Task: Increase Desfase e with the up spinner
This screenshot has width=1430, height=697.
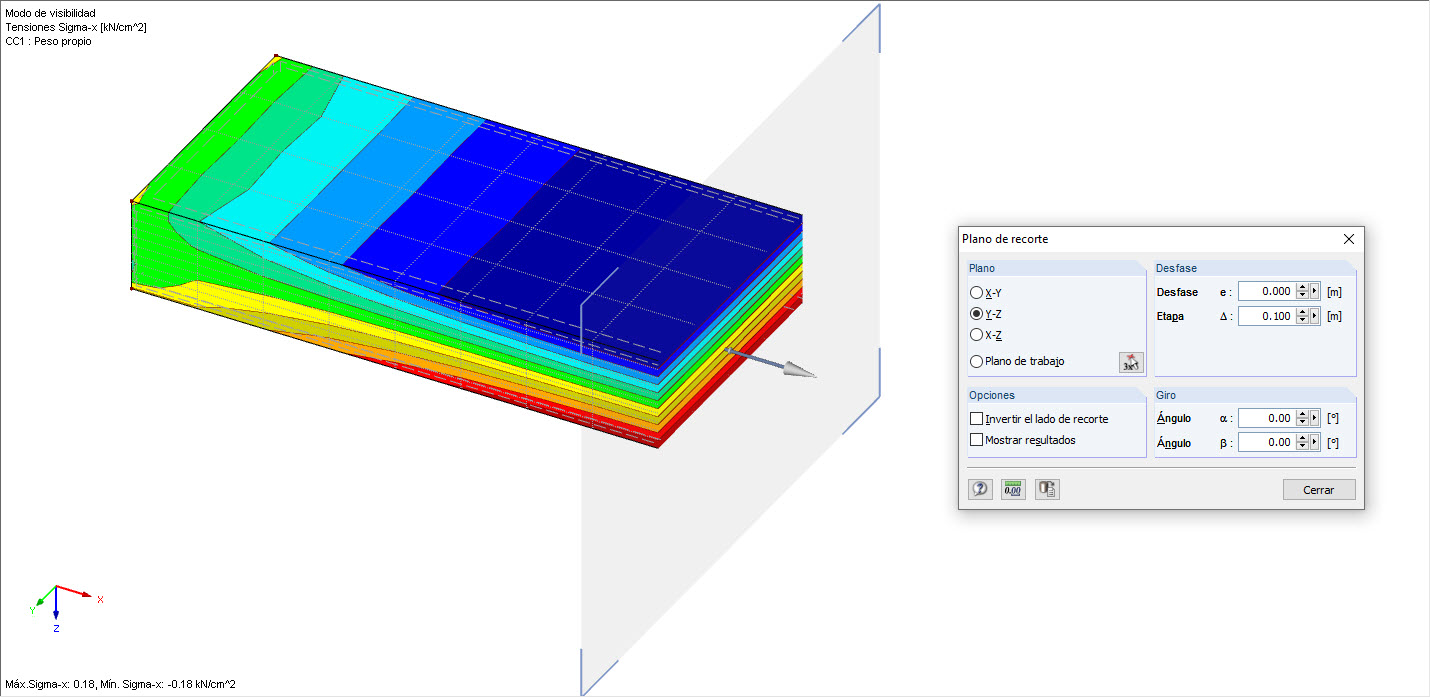Action: (x=1302, y=287)
